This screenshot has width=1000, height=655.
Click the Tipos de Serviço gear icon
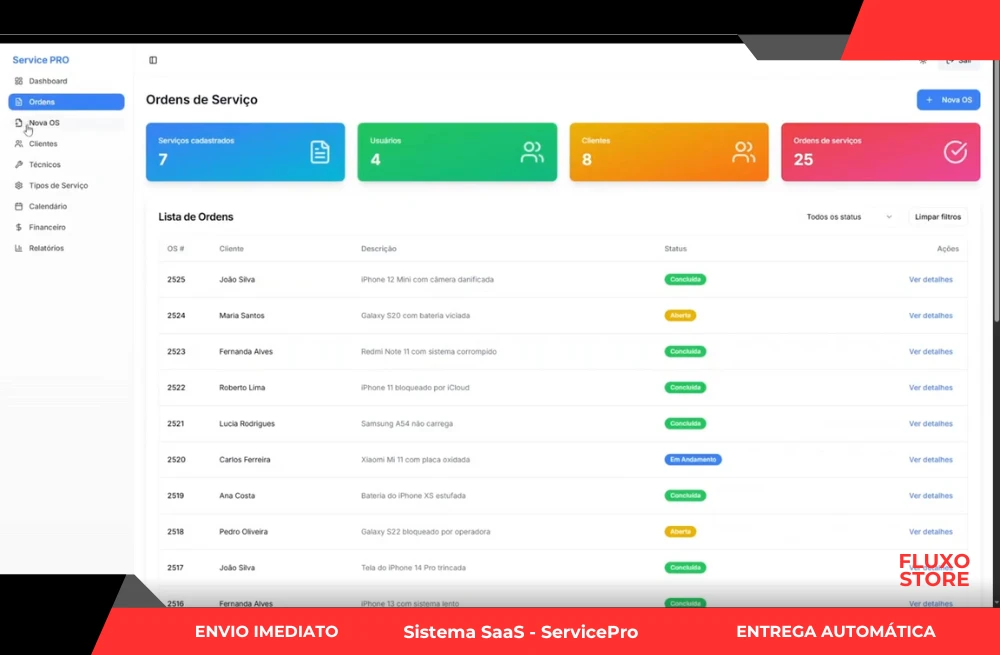[x=19, y=186]
